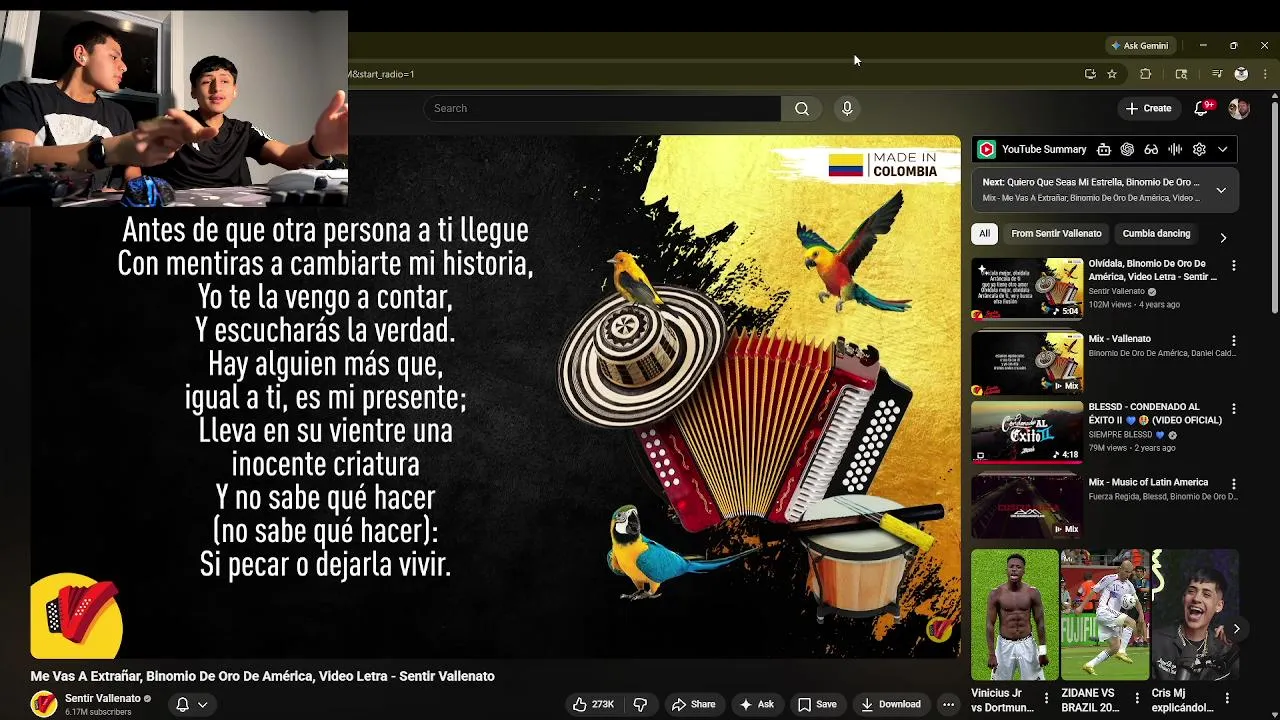The image size is (1280, 720).
Task: Expand the Next up mix playlist
Action: click(1221, 190)
